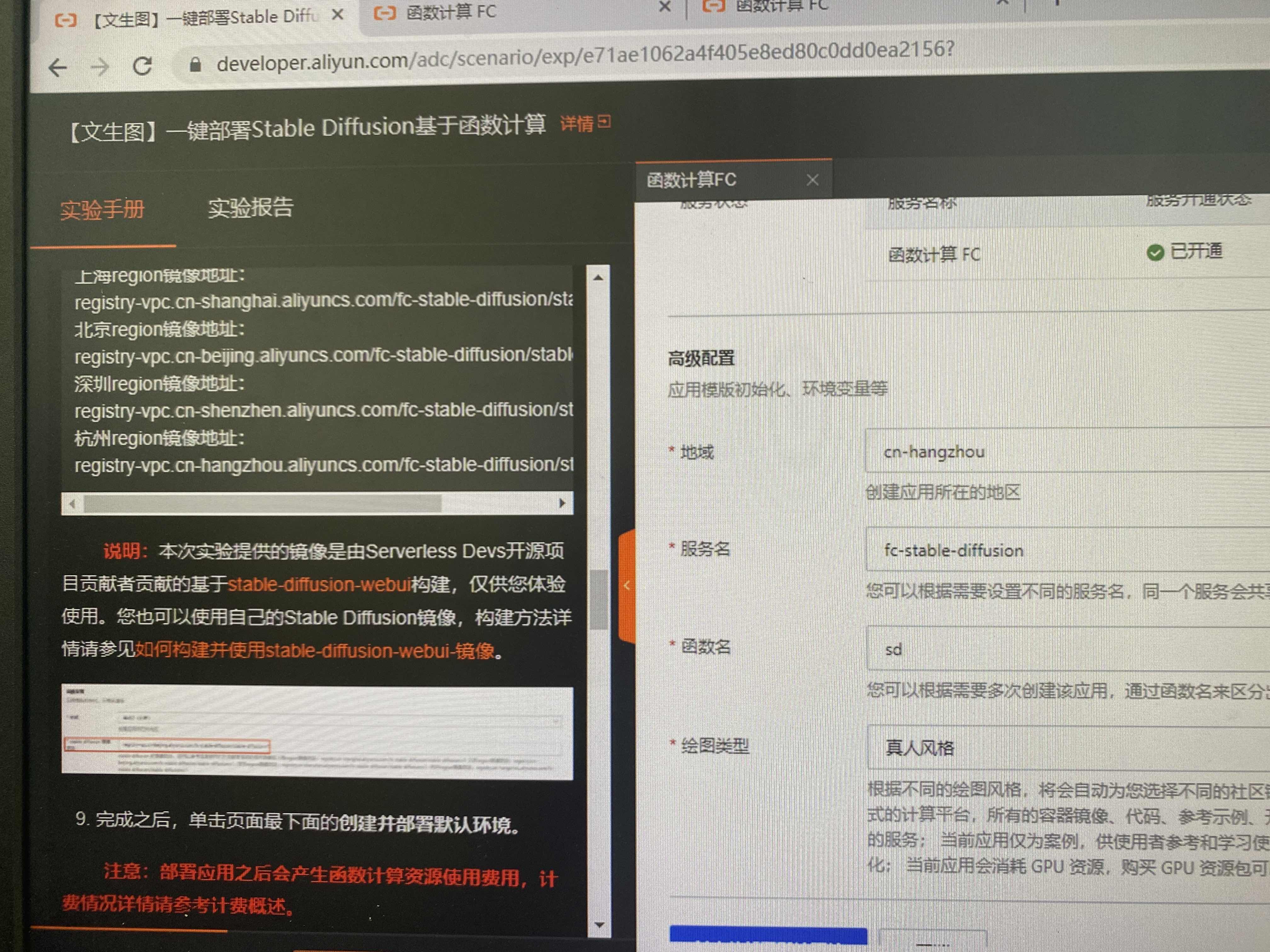Select the 函数计算FC inner panel tab
The width and height of the screenshot is (1270, 952).
coord(691,180)
